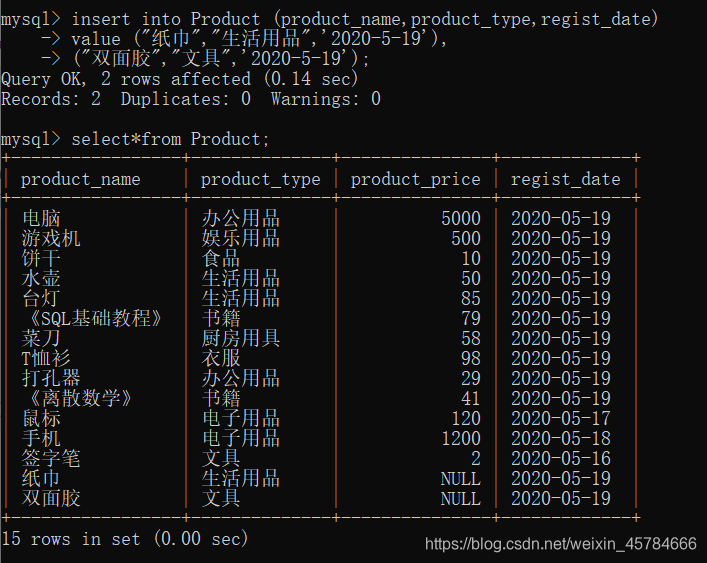Select the 签字笔 product name cell
707x563 pixels.
(x=51, y=458)
